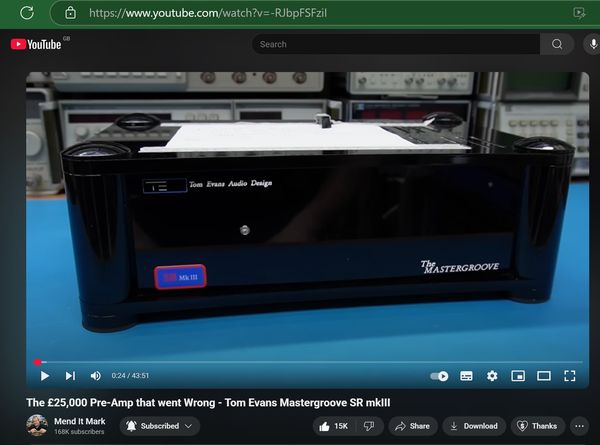Image resolution: width=600 pixels, height=445 pixels.
Task: Open the player settings gear
Action: click(x=492, y=376)
